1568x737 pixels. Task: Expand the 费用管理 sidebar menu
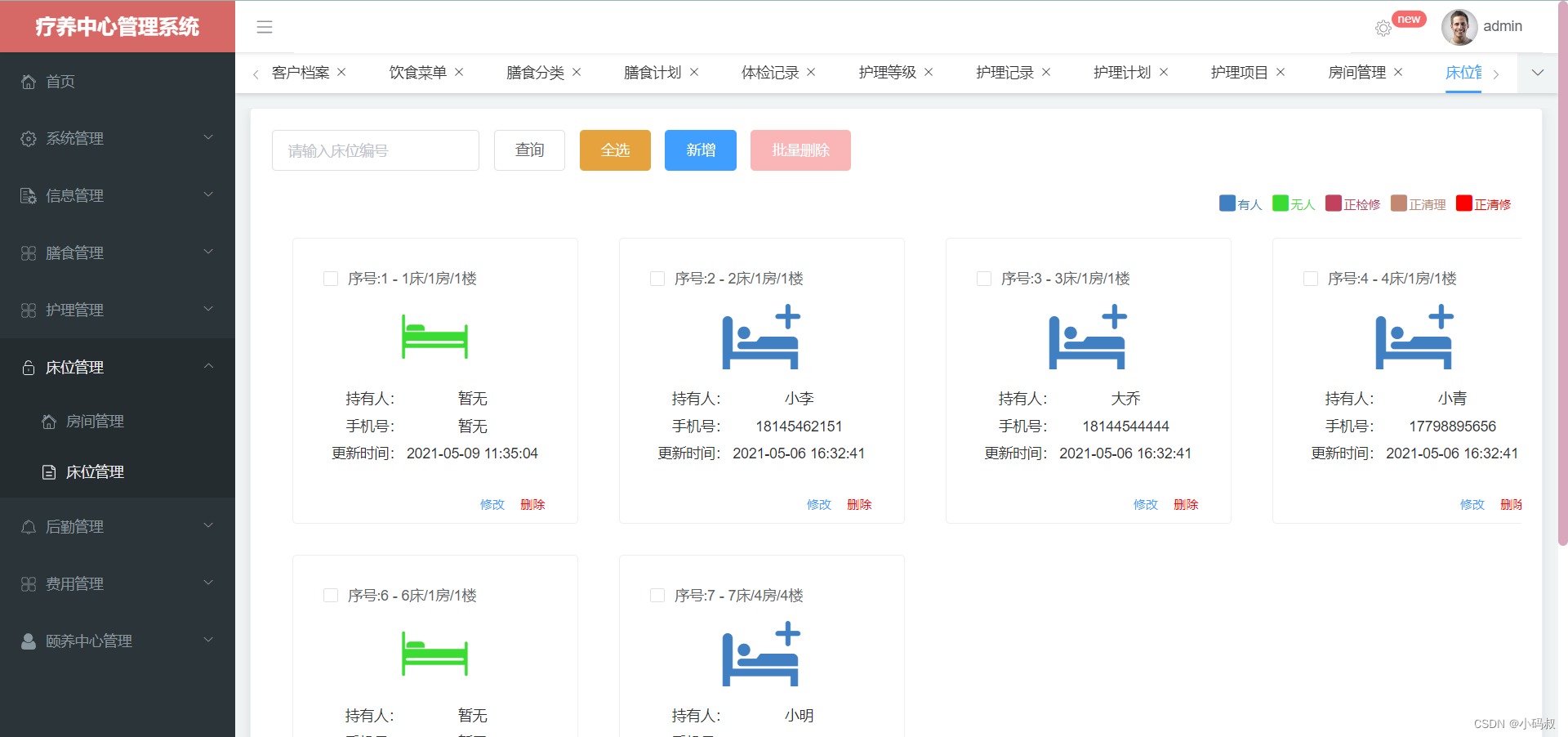coord(118,584)
